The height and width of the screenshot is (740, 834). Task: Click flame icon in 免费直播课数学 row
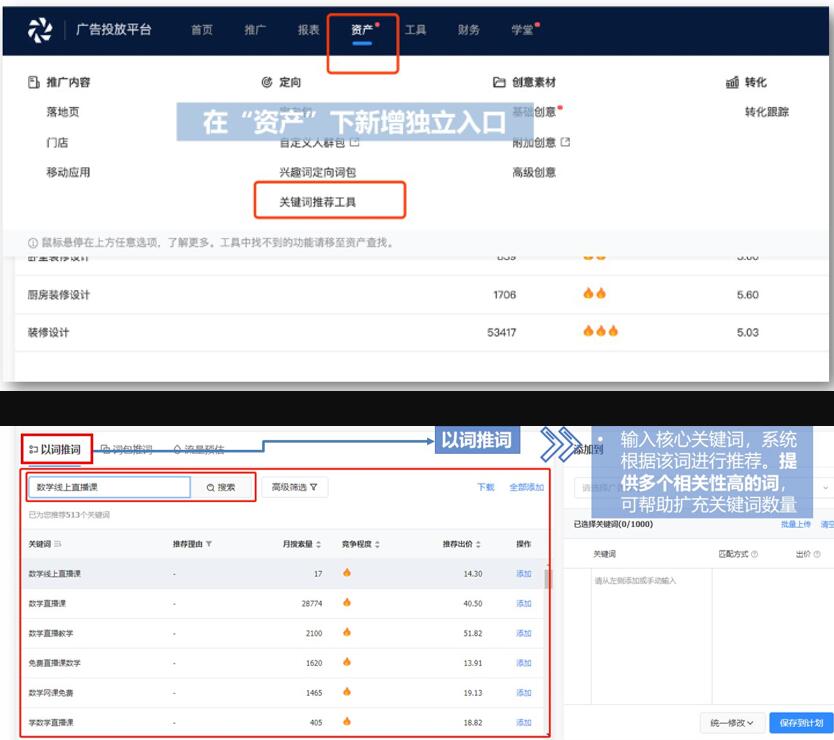tap(347, 662)
